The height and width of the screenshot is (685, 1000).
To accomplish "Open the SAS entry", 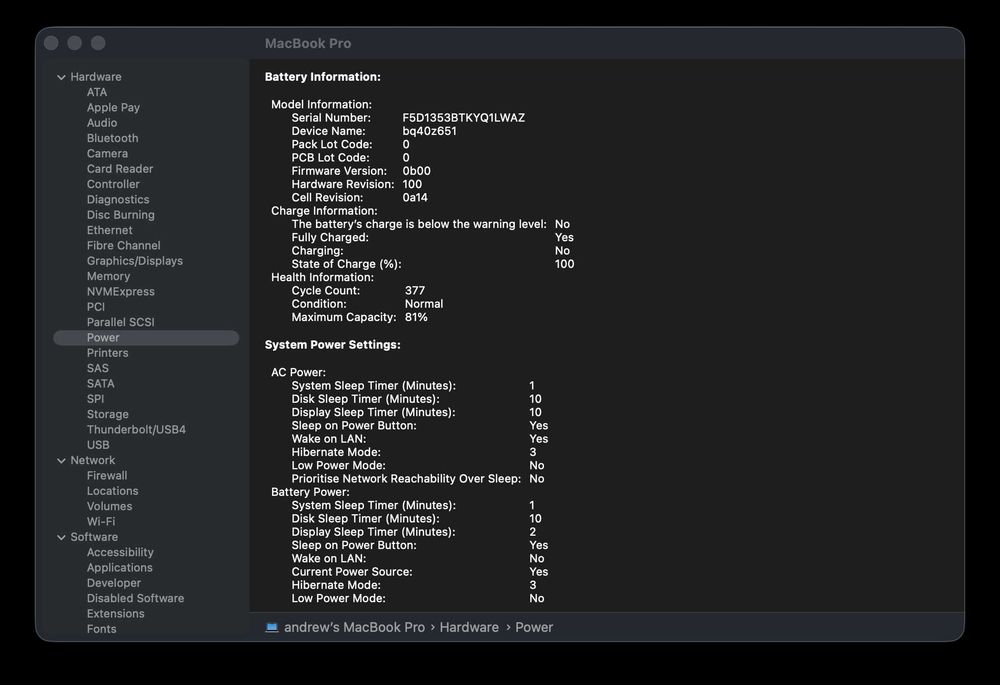I will click(x=98, y=368).
